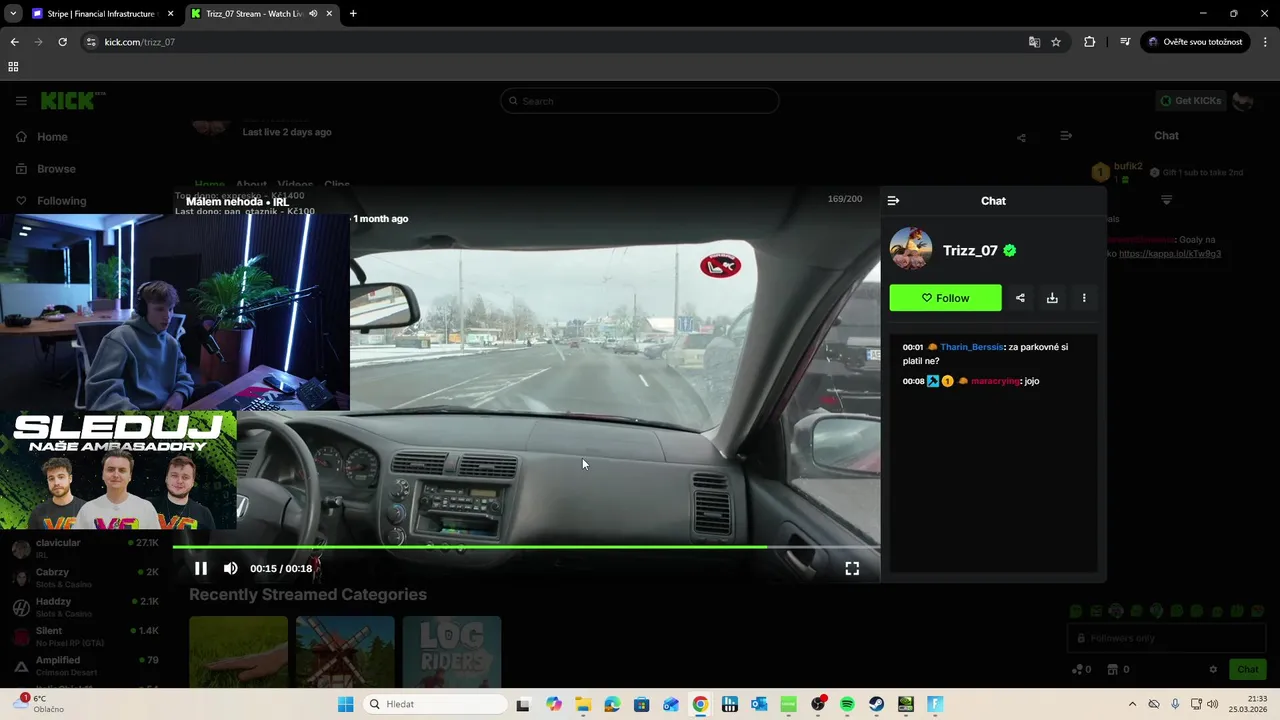The width and height of the screenshot is (1280, 720).
Task: Open the windmill category thumbnail
Action: click(x=345, y=652)
